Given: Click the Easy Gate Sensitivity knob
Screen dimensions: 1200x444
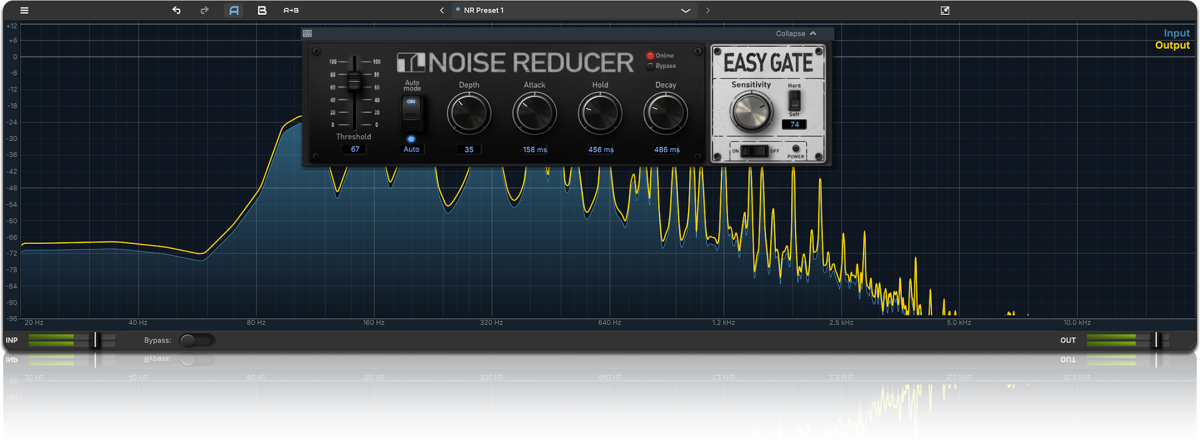Looking at the screenshot, I should [751, 113].
